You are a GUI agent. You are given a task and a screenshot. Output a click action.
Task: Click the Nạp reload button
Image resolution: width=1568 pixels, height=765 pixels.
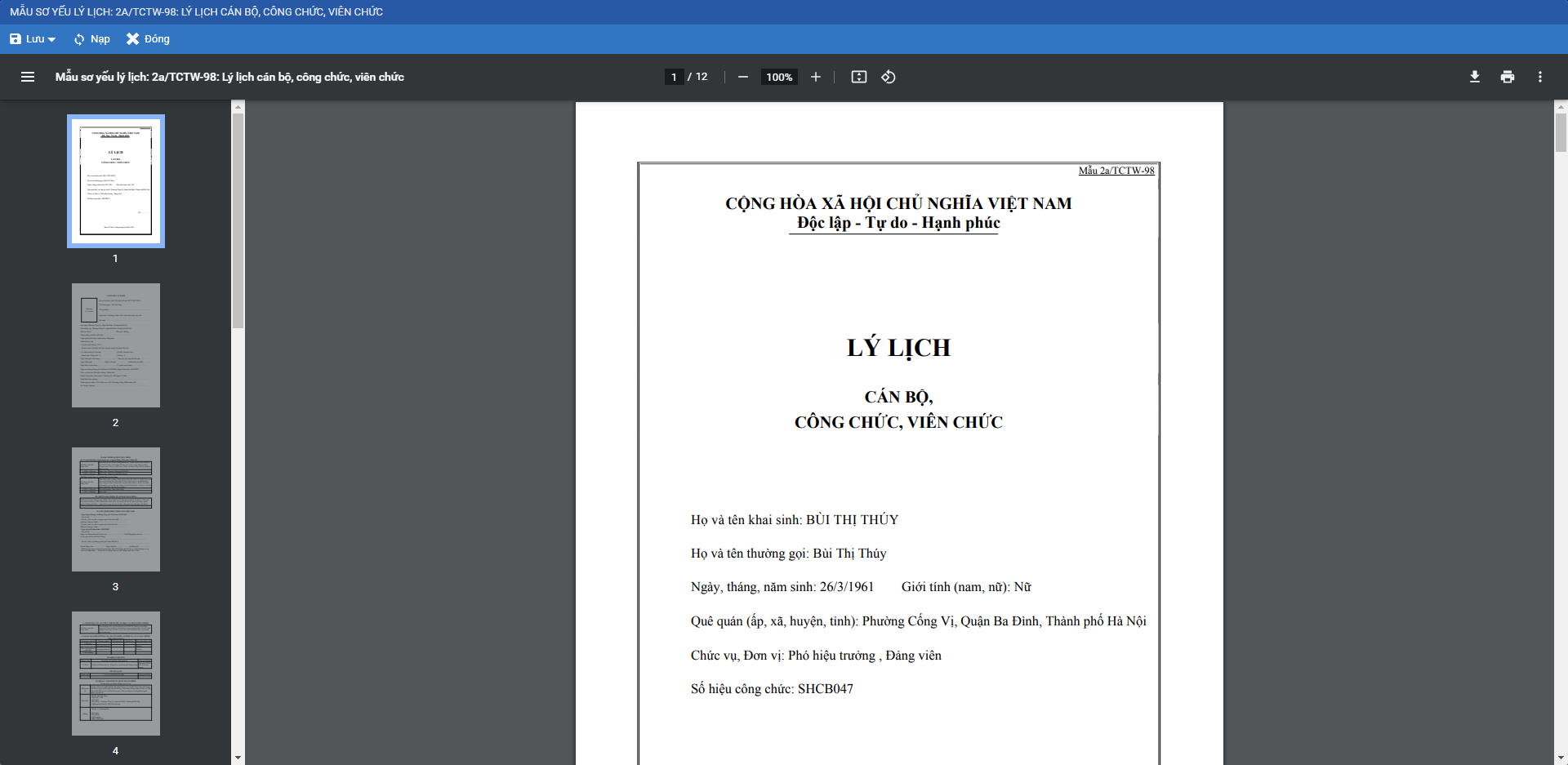point(91,39)
